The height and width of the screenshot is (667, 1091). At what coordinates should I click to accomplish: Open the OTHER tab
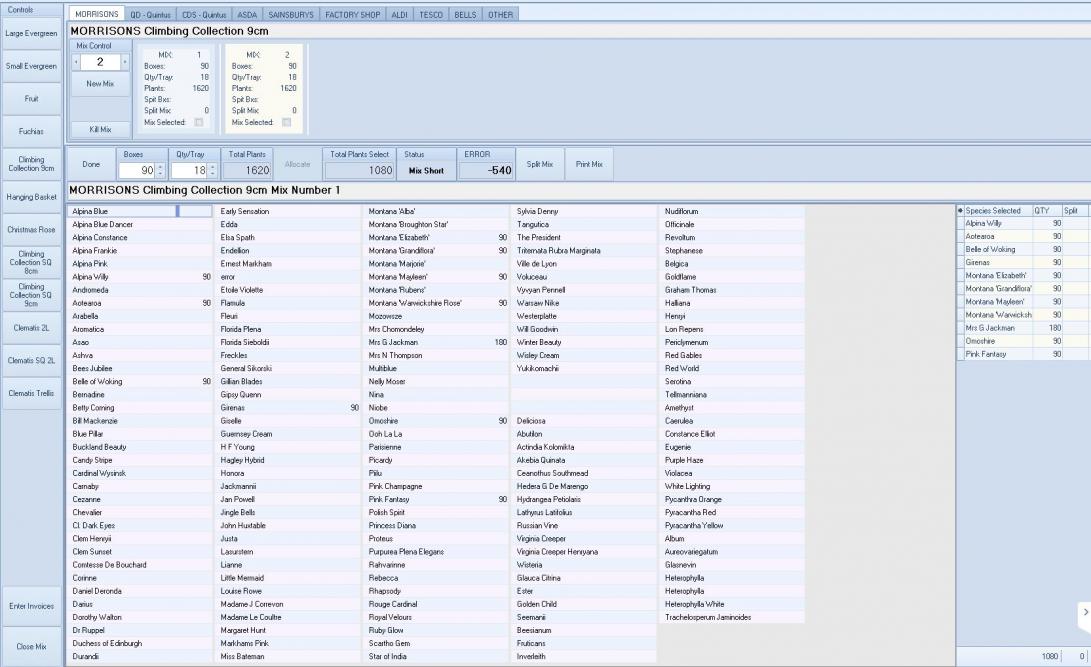[x=500, y=15]
